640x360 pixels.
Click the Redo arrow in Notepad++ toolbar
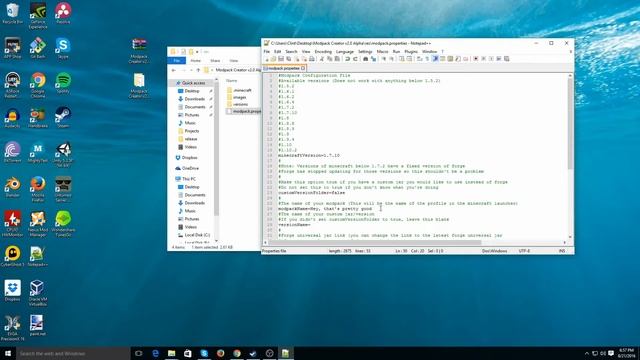click(x=356, y=59)
